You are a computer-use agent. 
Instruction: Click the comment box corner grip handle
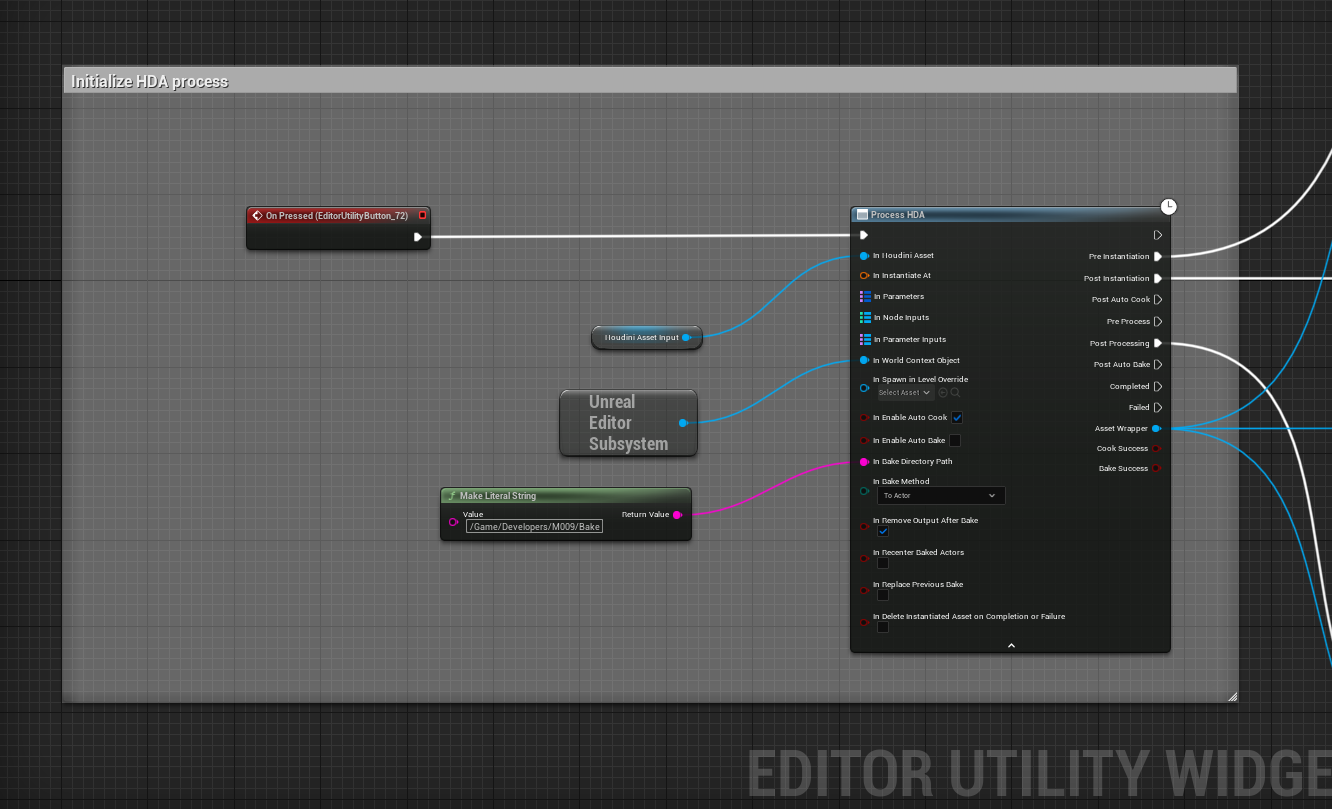[x=1232, y=696]
